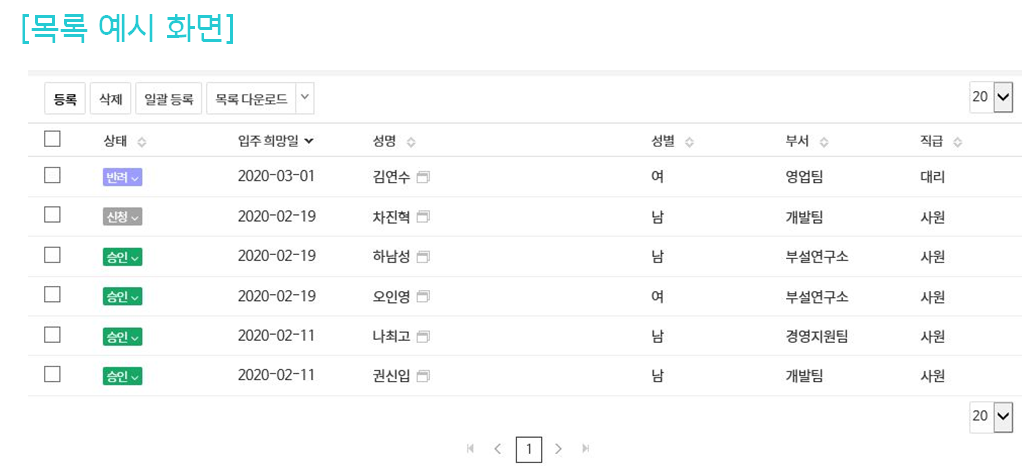
Task: Open detail popup icon beside 차진혁
Action: pos(423,217)
